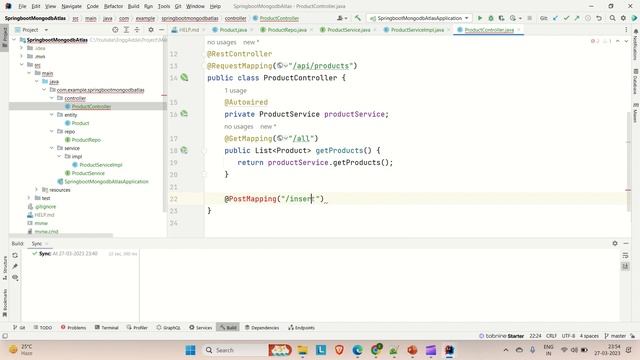Push commits with the Git arrow icon

click(577, 18)
